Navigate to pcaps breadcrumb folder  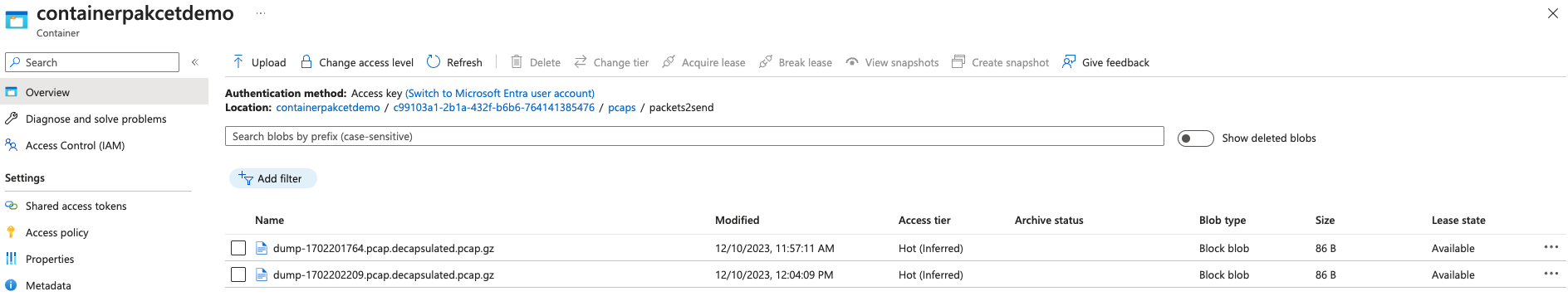(x=621, y=108)
